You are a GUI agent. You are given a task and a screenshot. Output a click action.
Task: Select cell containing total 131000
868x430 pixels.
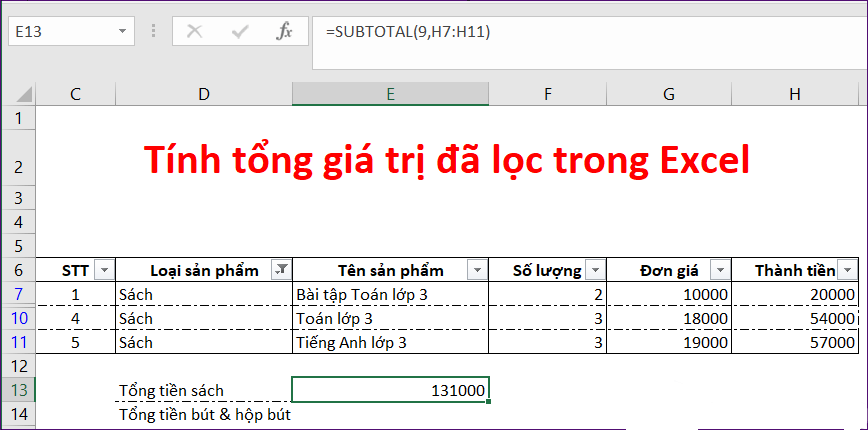(390, 390)
